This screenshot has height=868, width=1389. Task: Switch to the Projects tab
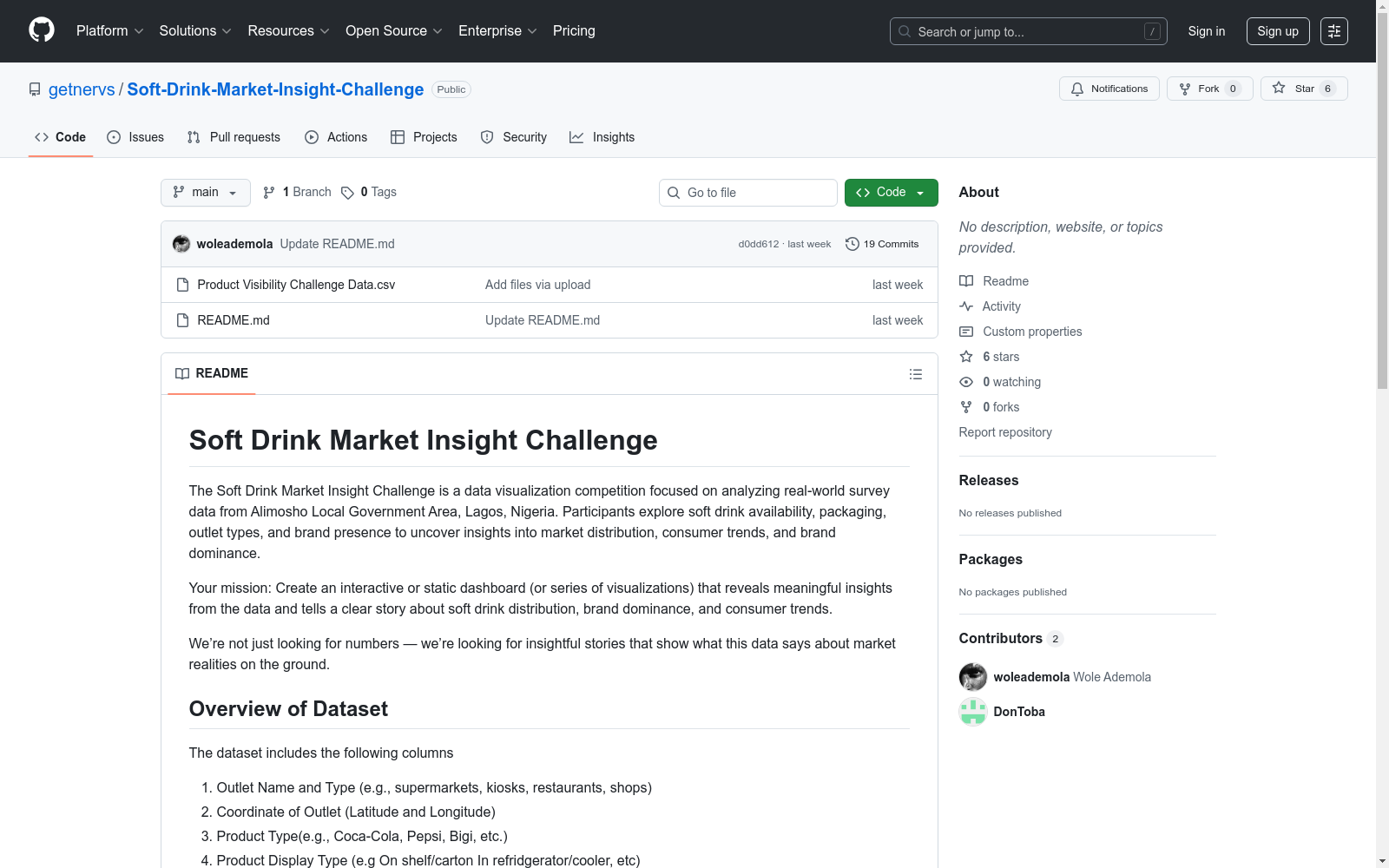424,137
